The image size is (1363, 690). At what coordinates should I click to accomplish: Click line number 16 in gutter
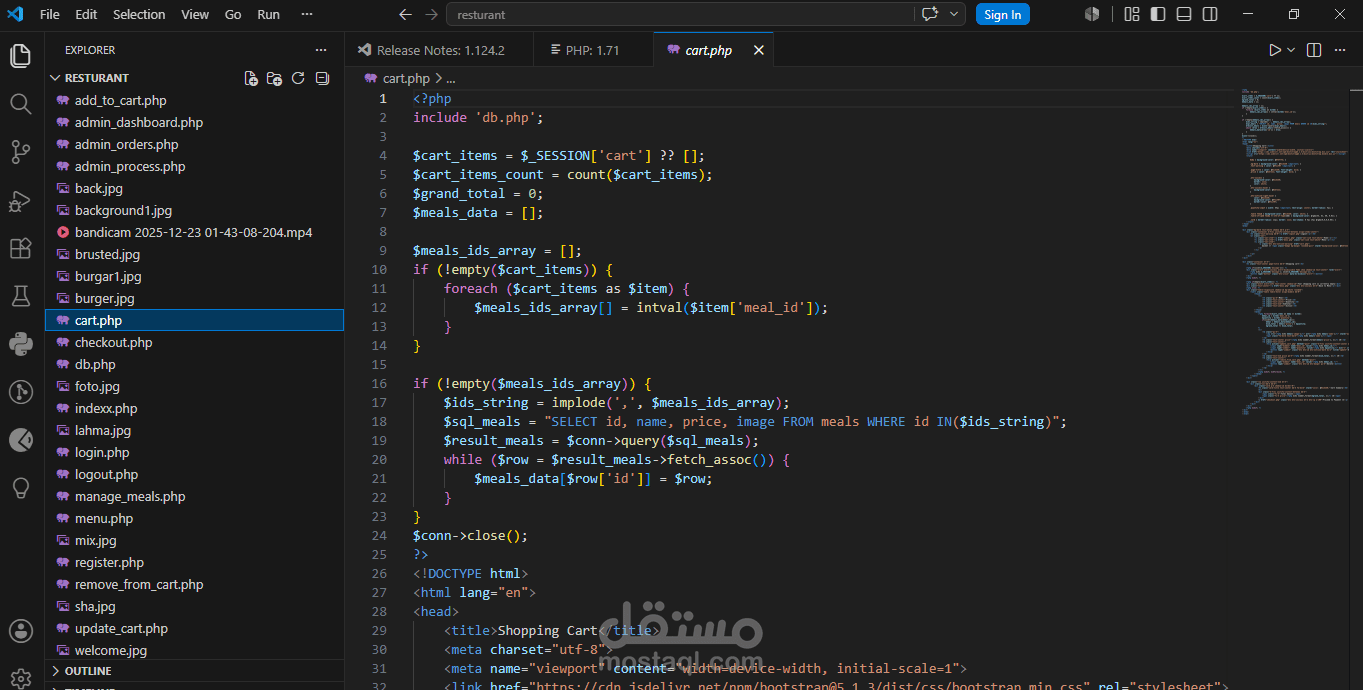378,383
